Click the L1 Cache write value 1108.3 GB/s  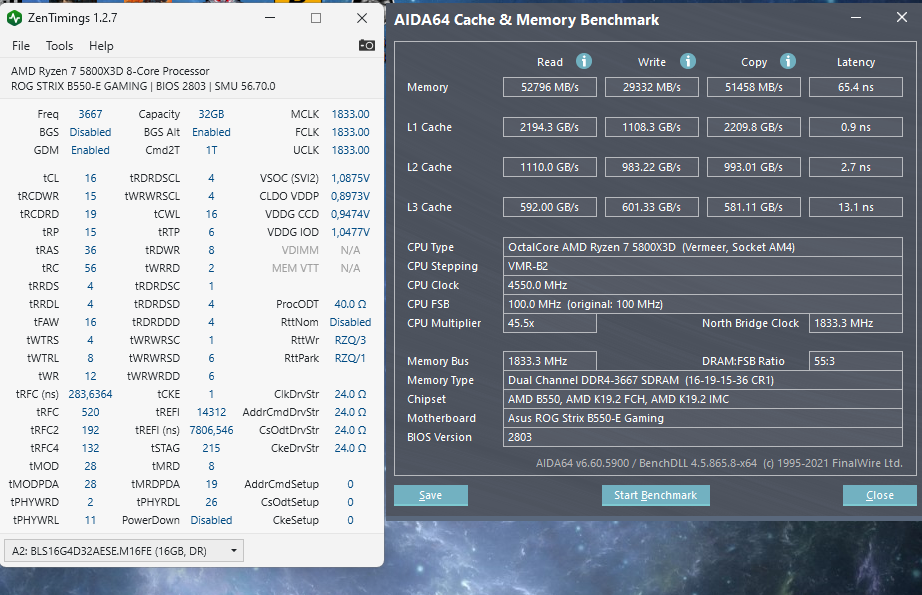[652, 127]
